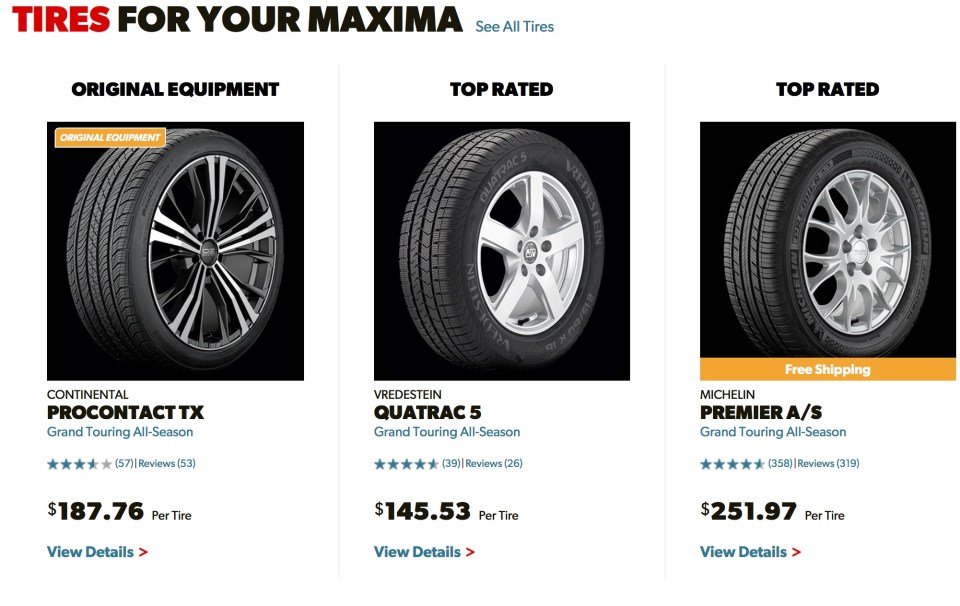Select the Grand Touring All-Season category under Quatrac 5
The width and height of the screenshot is (960, 606).
[x=446, y=432]
